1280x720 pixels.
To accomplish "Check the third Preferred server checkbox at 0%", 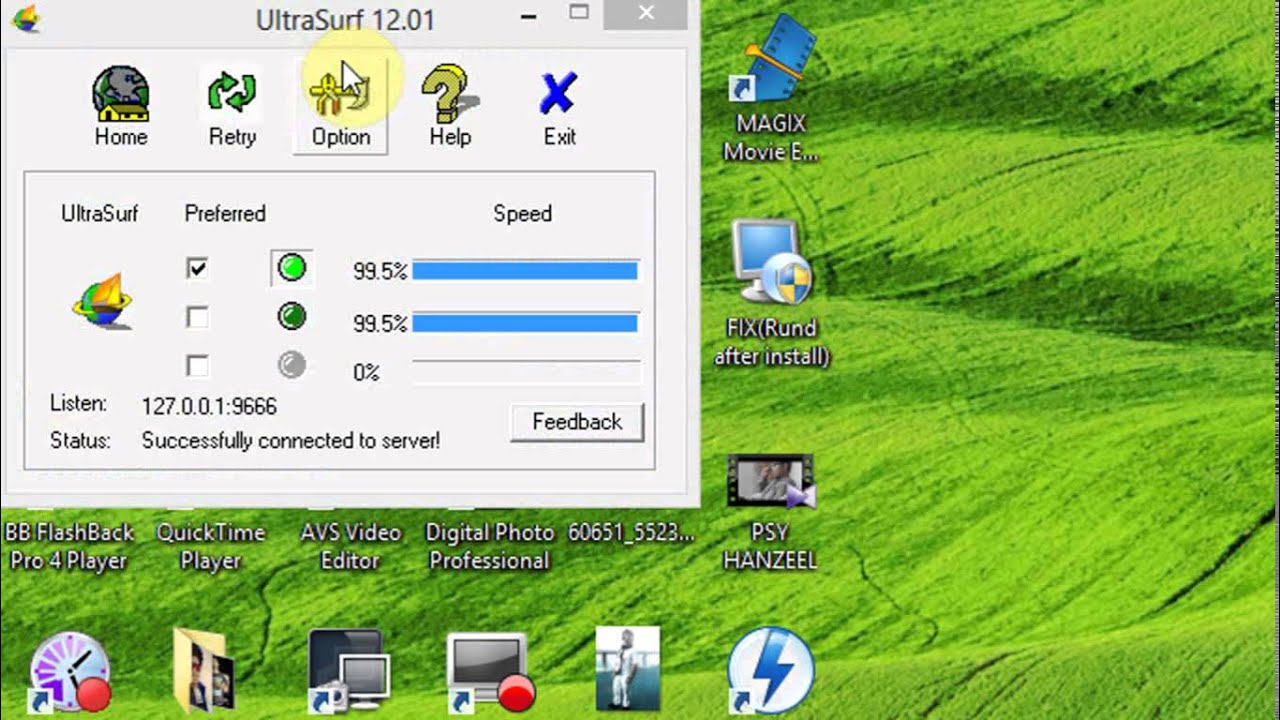I will coord(197,366).
